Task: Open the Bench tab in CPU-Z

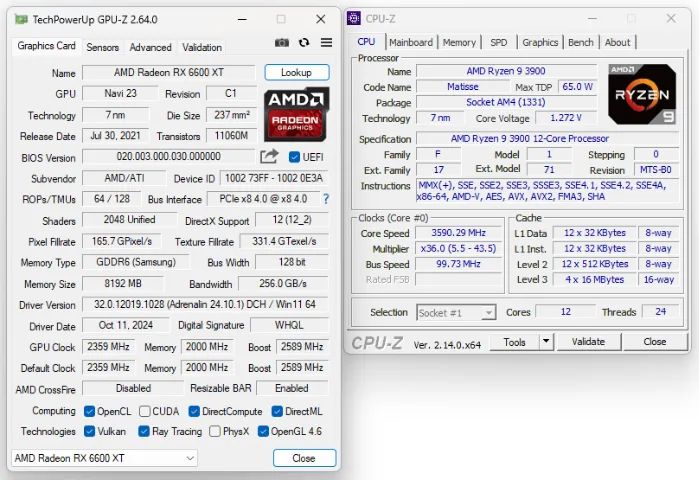Action: coord(580,42)
